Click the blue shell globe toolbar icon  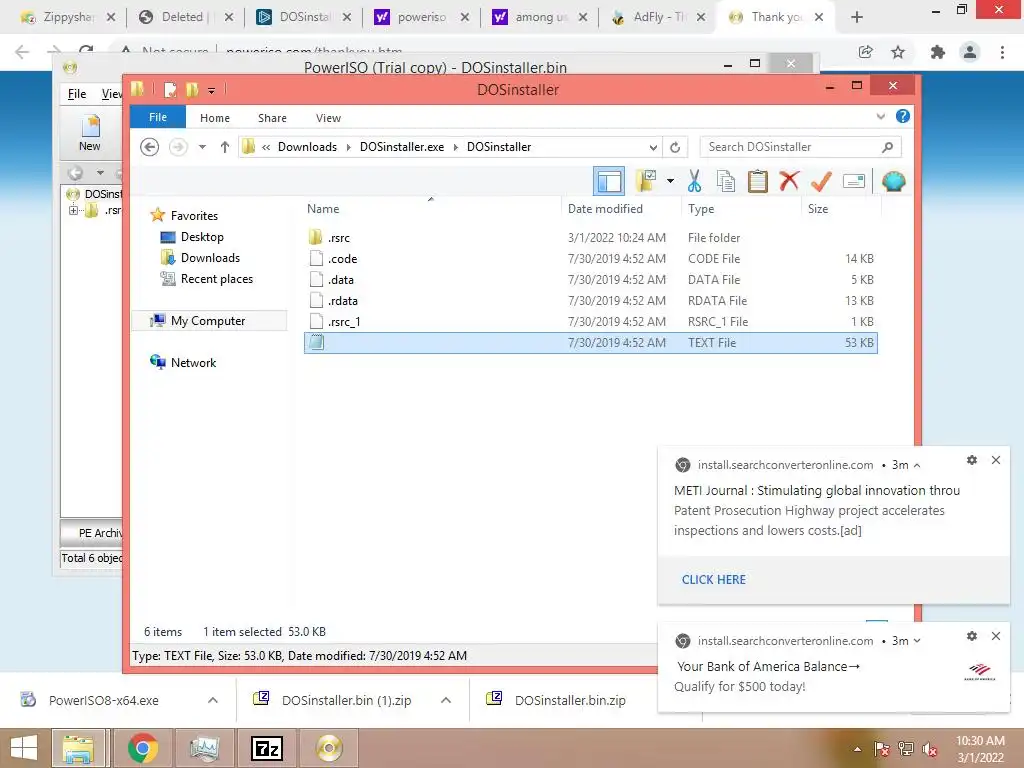(893, 181)
